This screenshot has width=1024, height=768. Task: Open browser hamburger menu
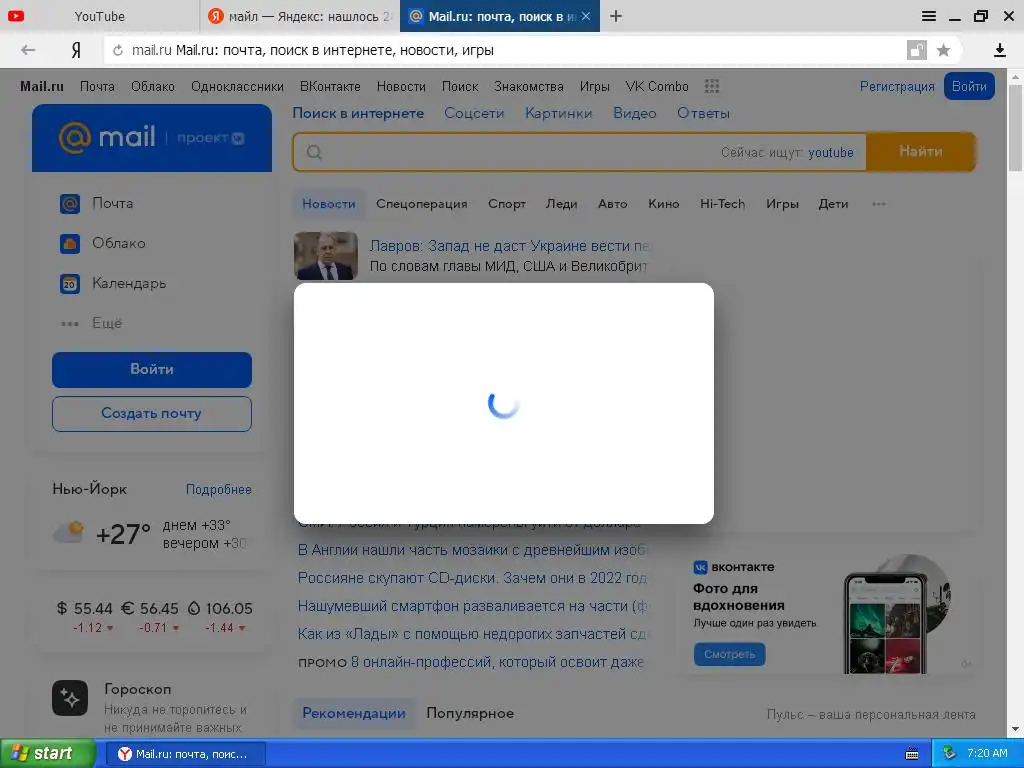[x=929, y=16]
